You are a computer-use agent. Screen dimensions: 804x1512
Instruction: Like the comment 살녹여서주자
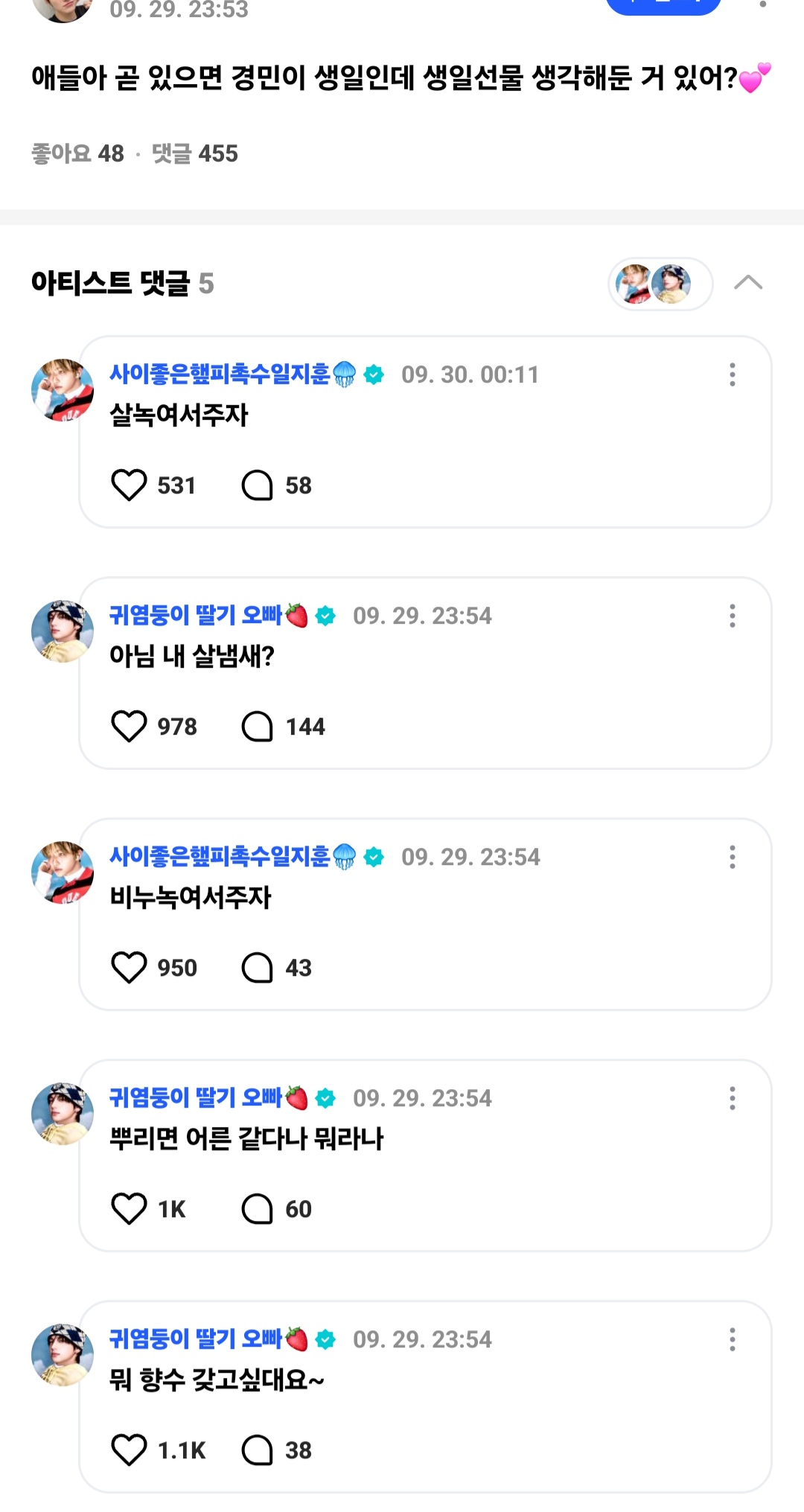(129, 485)
